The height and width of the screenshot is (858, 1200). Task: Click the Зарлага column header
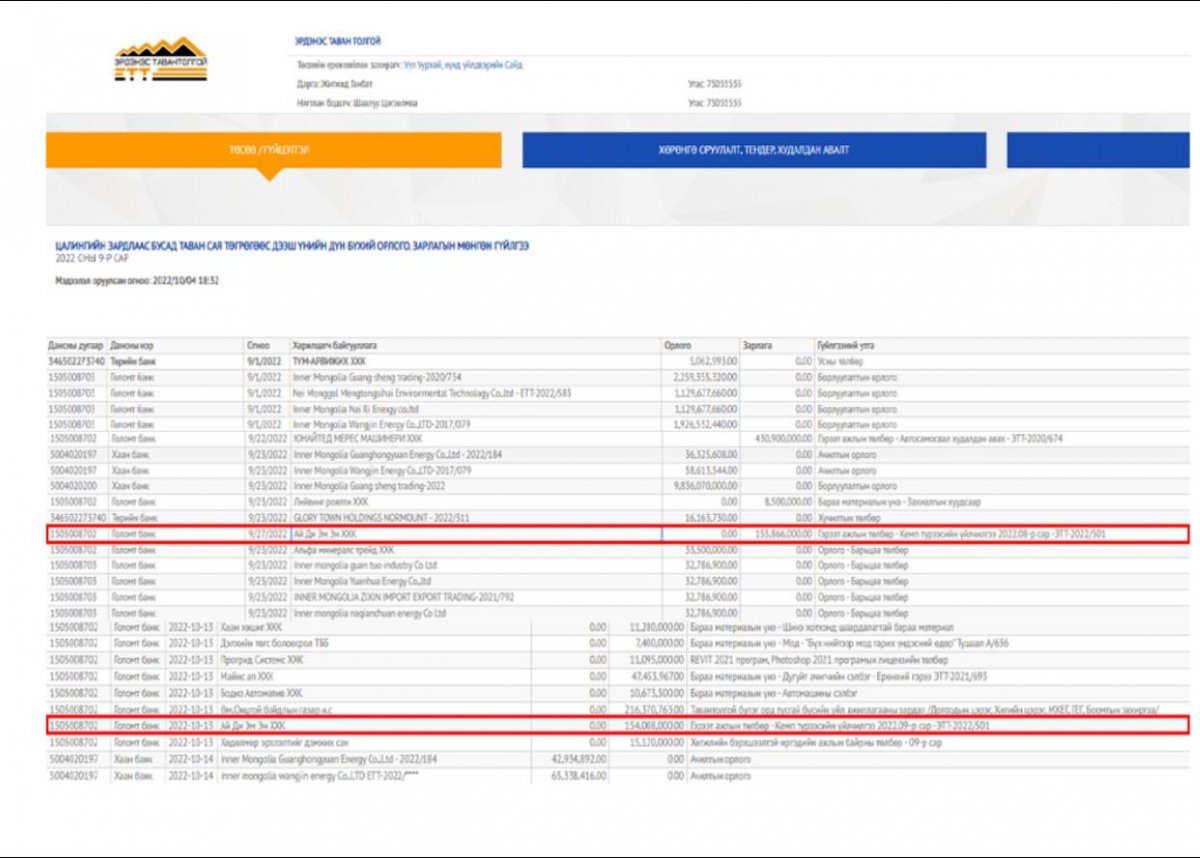click(x=757, y=345)
